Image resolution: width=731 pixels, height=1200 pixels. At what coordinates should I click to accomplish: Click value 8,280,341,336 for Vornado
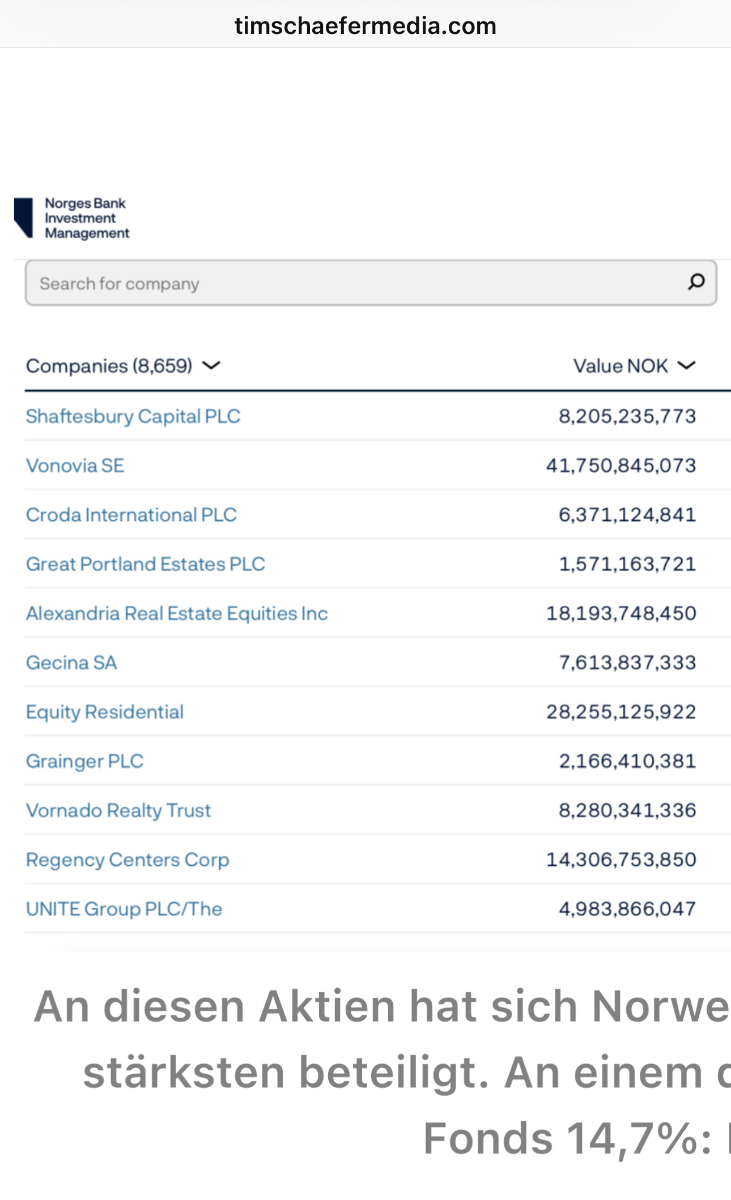[627, 810]
